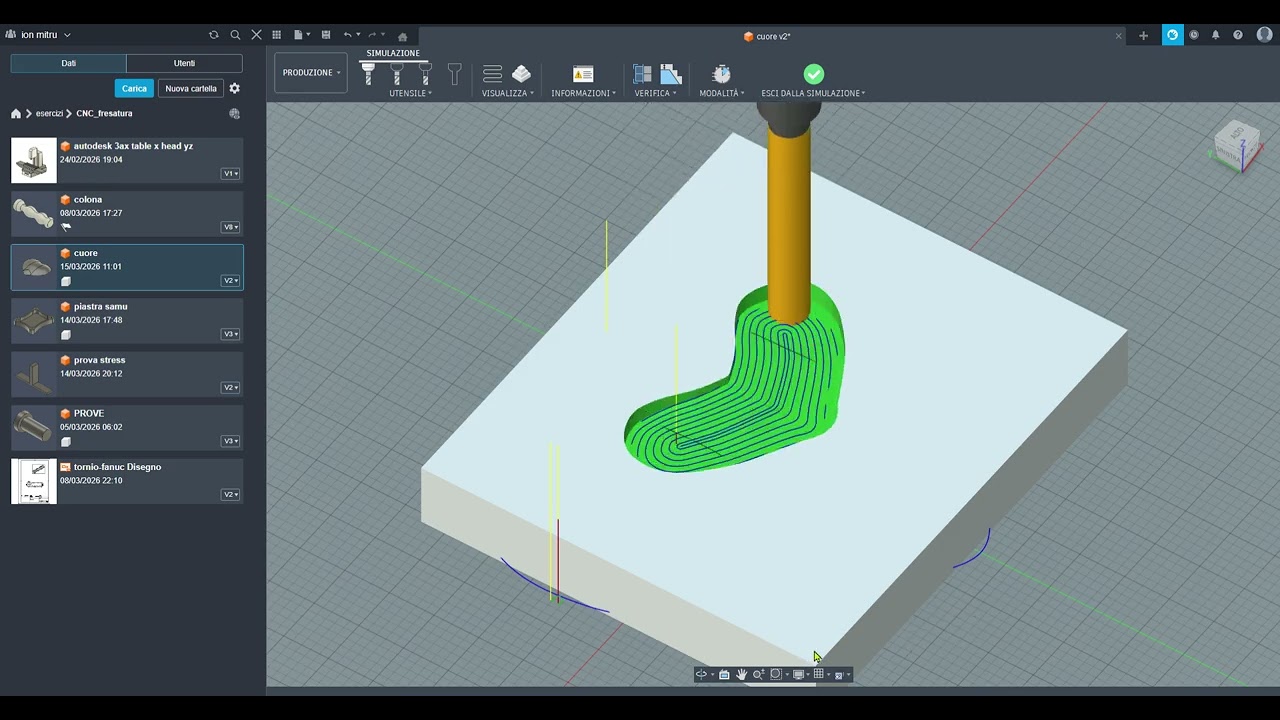This screenshot has width=1280, height=720.
Task: Click the tool holder icon in Utensile group
Action: click(x=455, y=74)
